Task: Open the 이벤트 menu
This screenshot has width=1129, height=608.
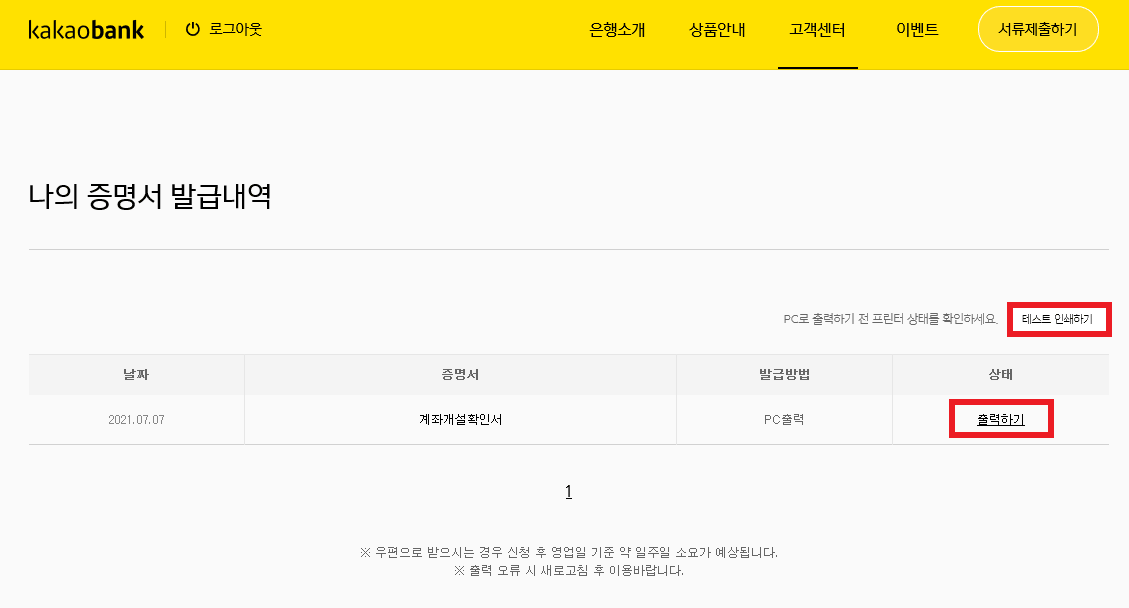Action: coord(917,30)
